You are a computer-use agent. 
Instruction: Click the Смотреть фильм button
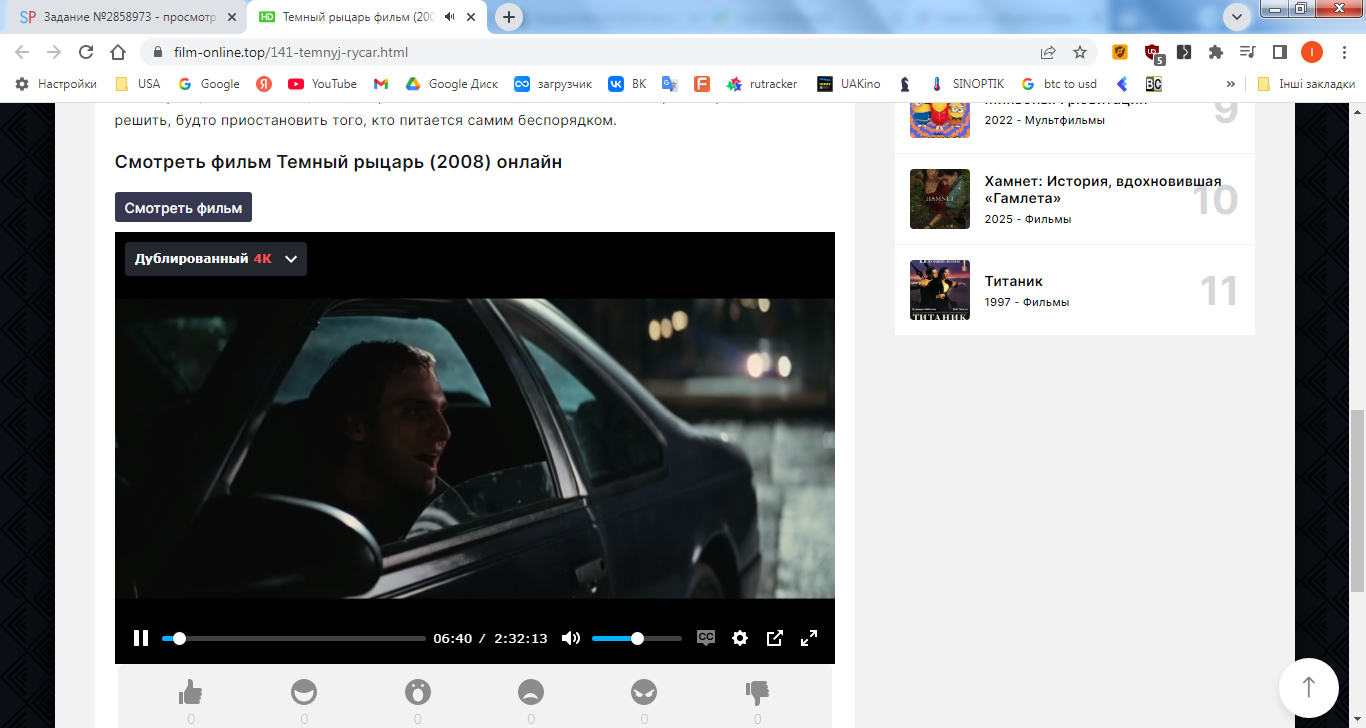(x=183, y=208)
